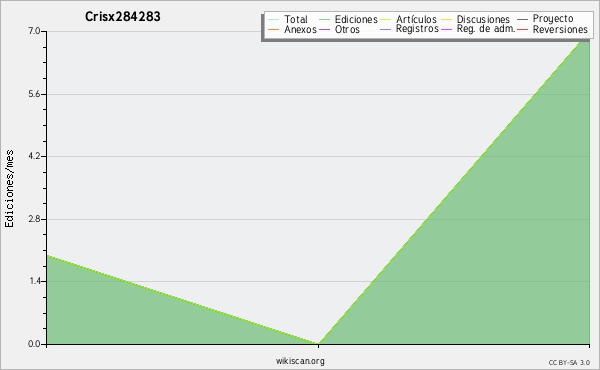The image size is (600, 370).
Task: Click the wikiscan.org label below the chart
Action: pos(300,361)
